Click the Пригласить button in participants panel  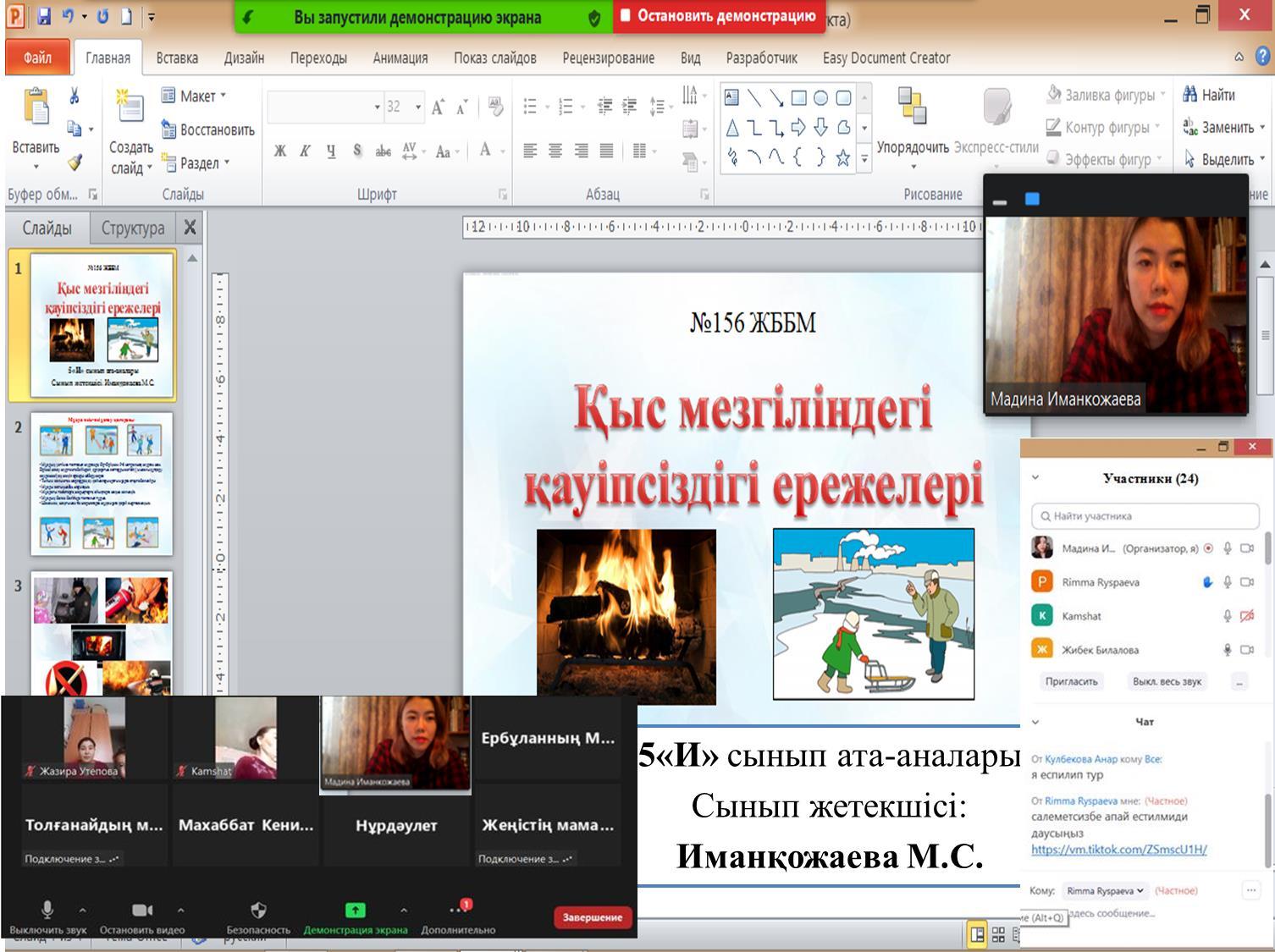1072,681
